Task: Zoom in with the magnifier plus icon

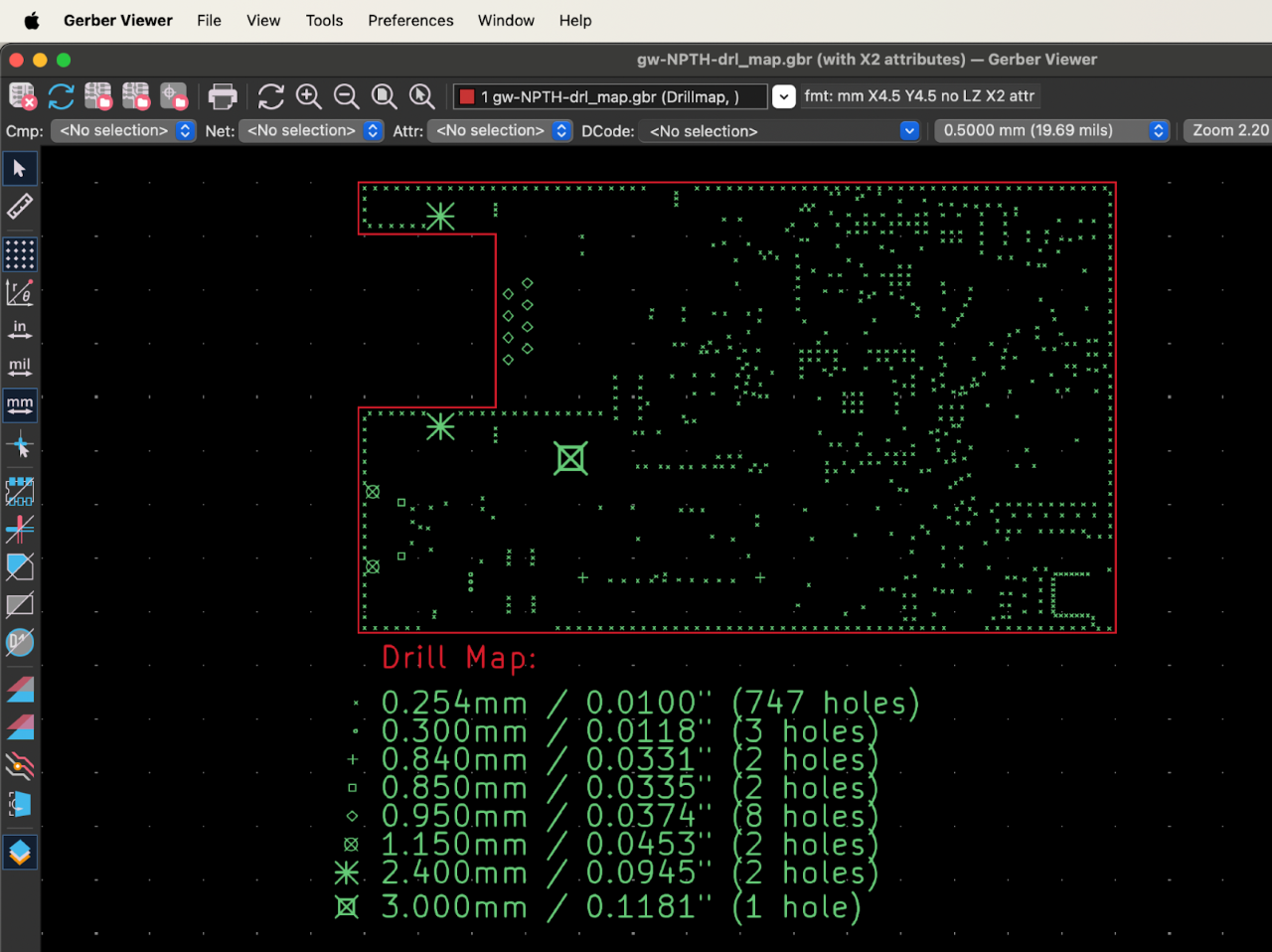Action: pos(309,96)
